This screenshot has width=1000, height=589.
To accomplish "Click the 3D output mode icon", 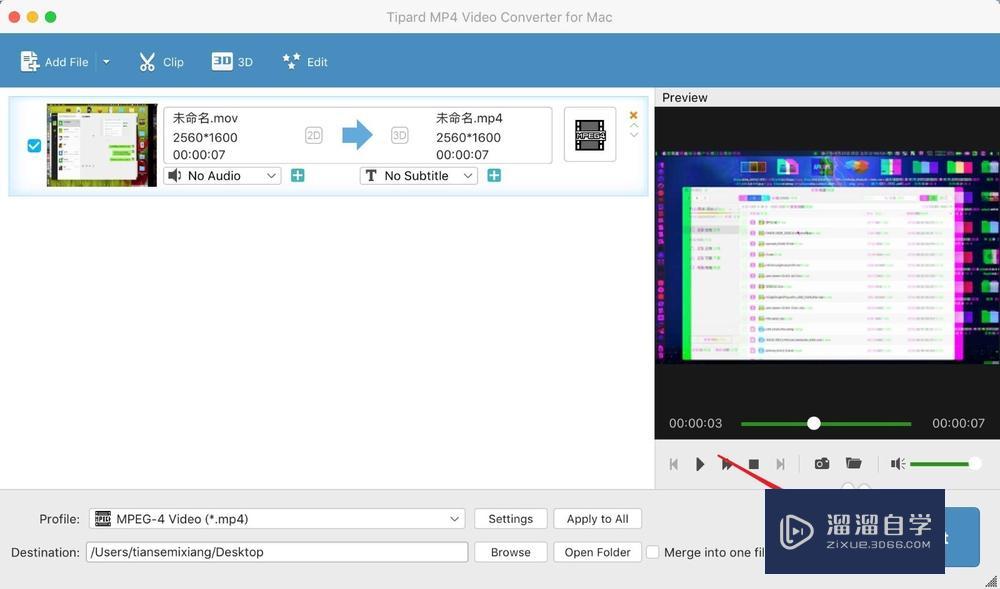I will 399,135.
